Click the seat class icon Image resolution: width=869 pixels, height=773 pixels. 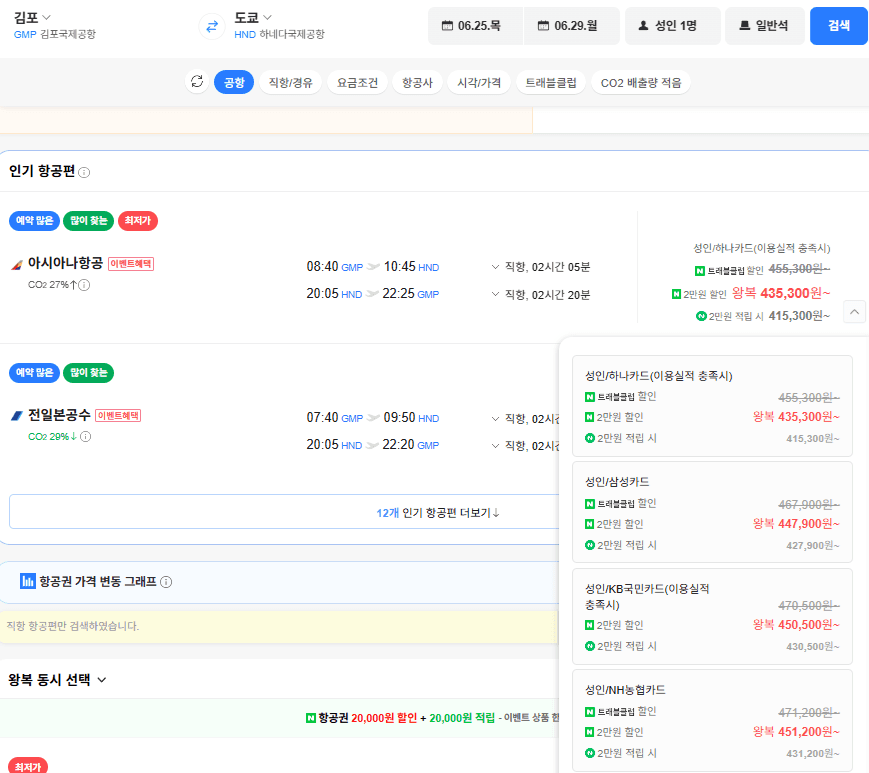click(744, 25)
